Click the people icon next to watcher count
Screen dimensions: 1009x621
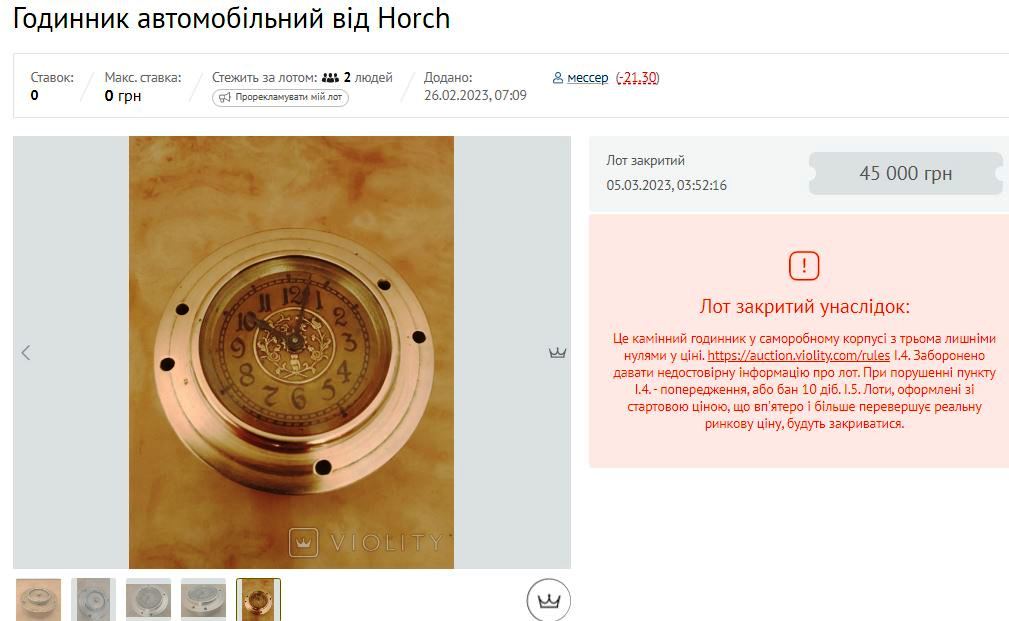point(330,78)
